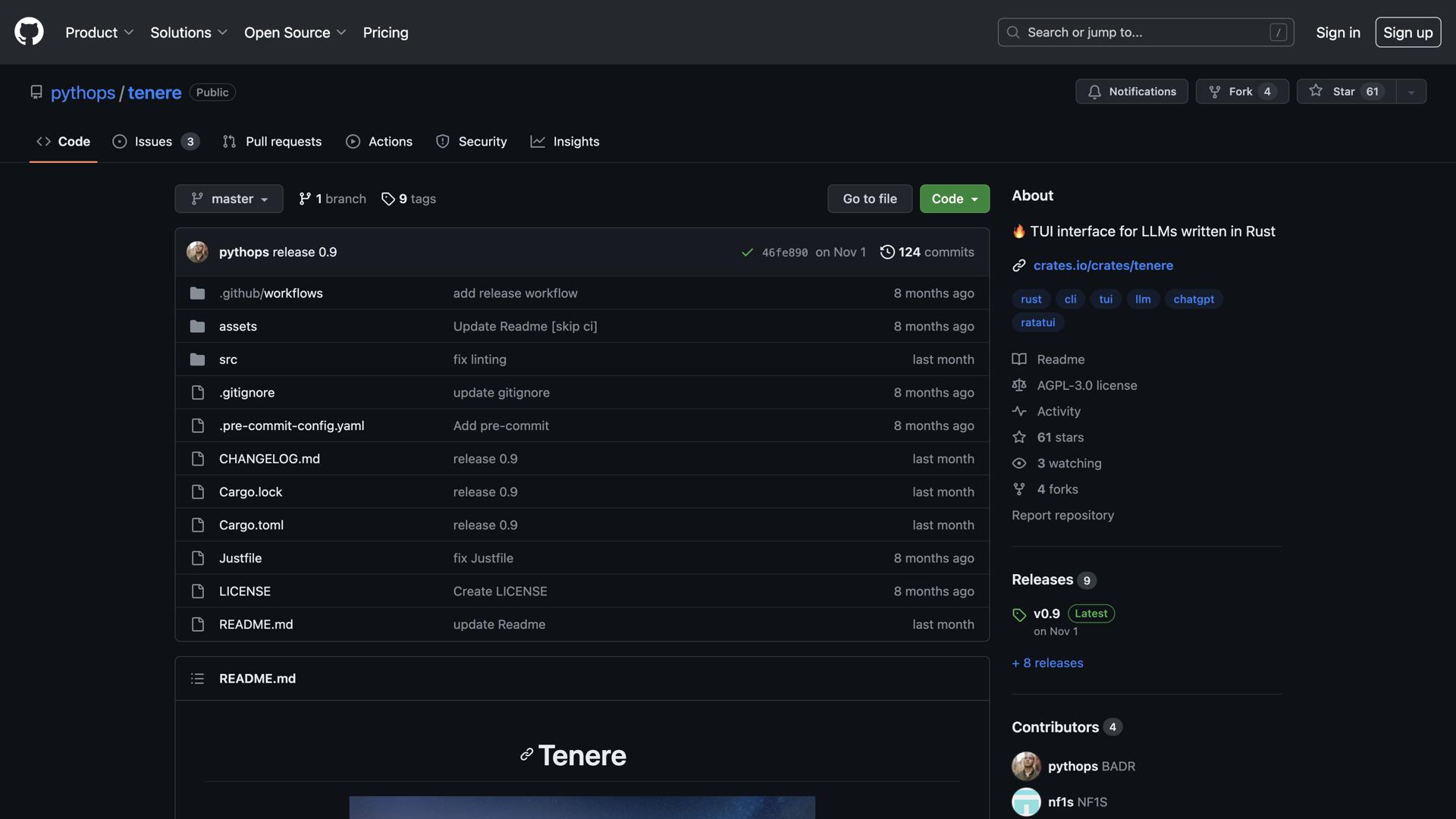Click the Go to file button
The height and width of the screenshot is (819, 1456).
[869, 199]
